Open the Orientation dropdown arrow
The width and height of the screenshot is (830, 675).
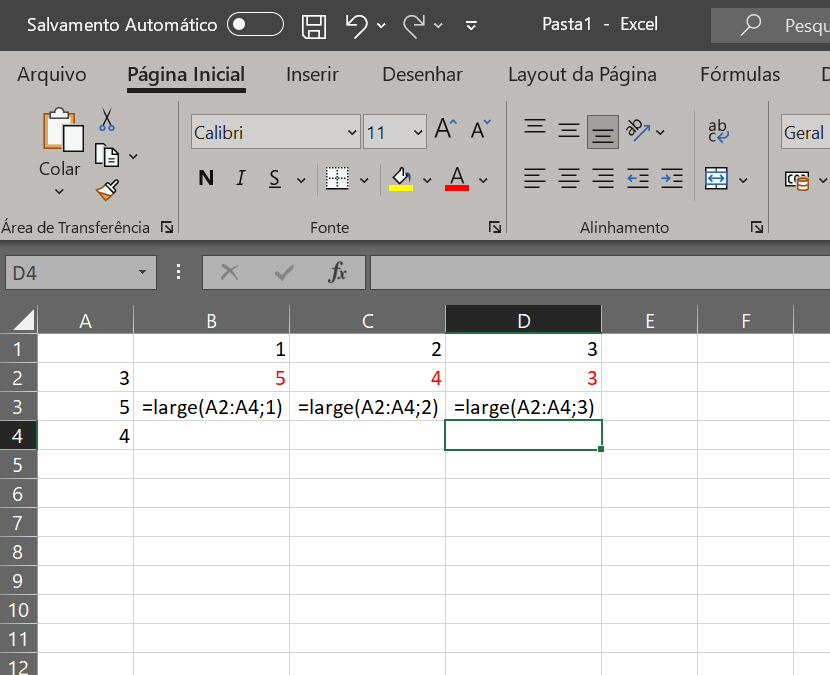[661, 132]
